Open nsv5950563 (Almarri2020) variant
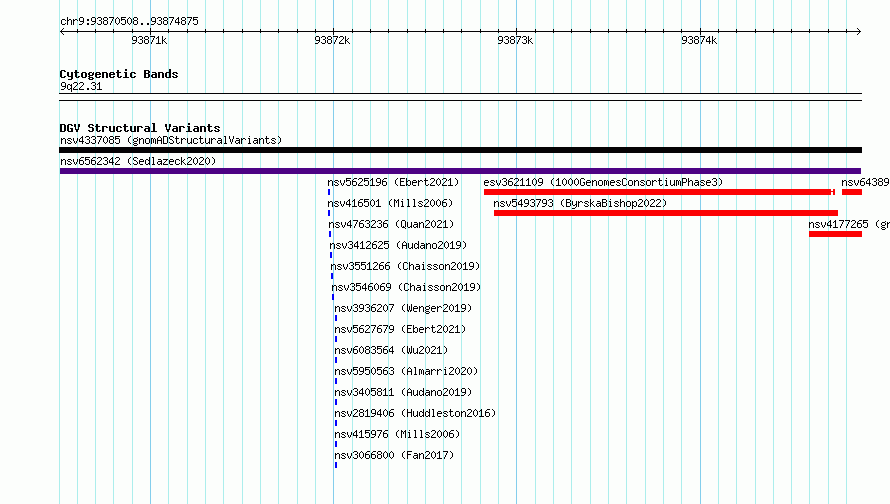The height and width of the screenshot is (504, 890). click(406, 371)
